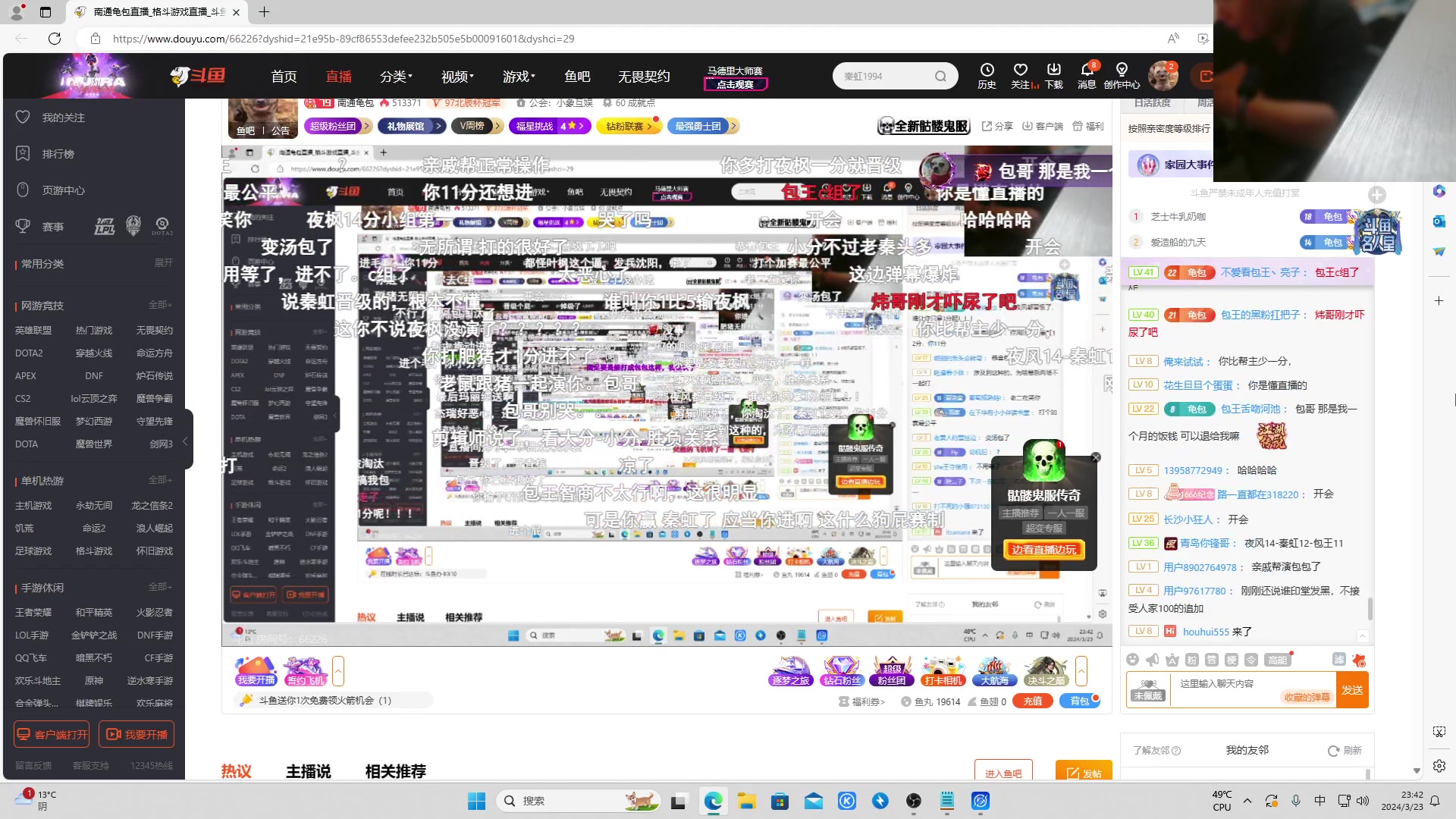
Task: Open the 关注 heart icon in header
Action: [x=1021, y=75]
